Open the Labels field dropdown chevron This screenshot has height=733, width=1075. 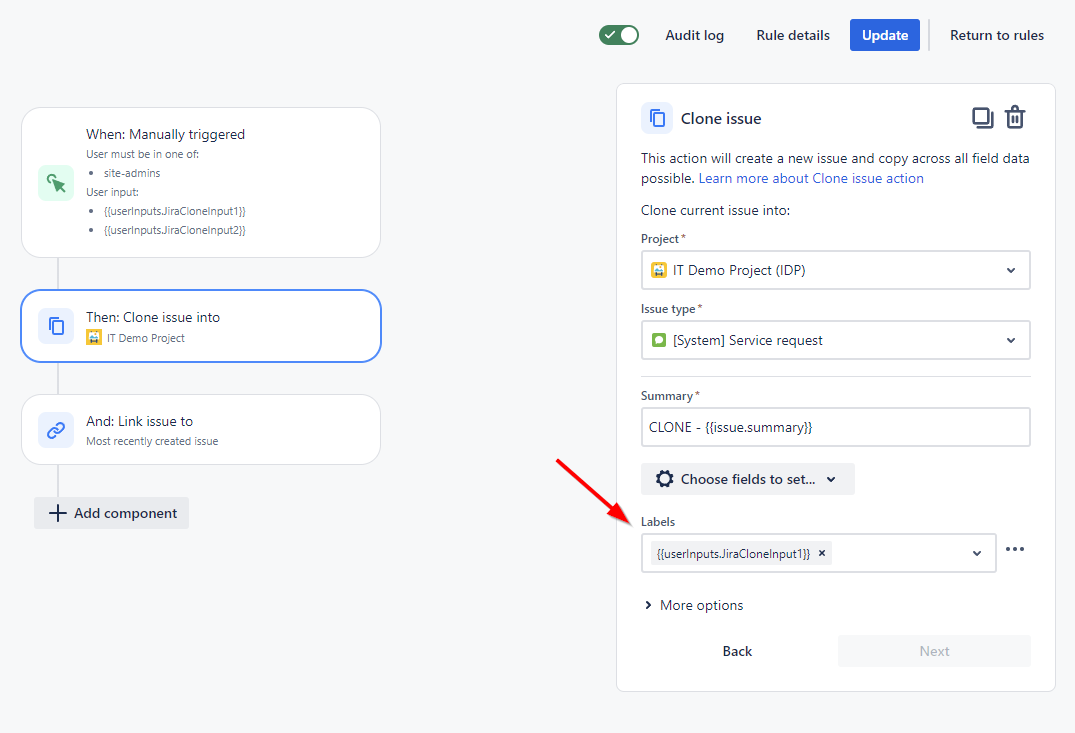point(976,553)
